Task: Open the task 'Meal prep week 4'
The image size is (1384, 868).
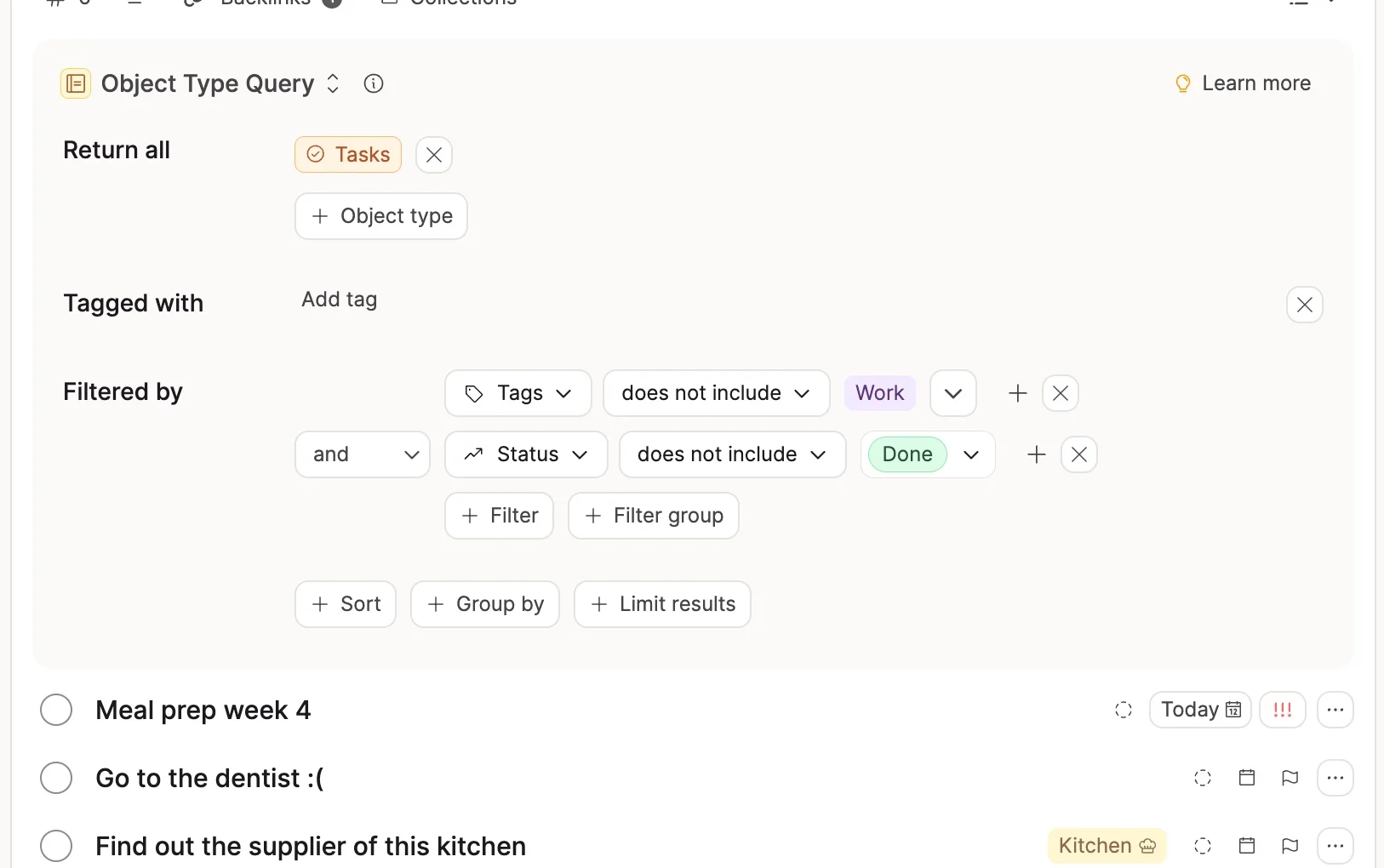Action: (203, 710)
